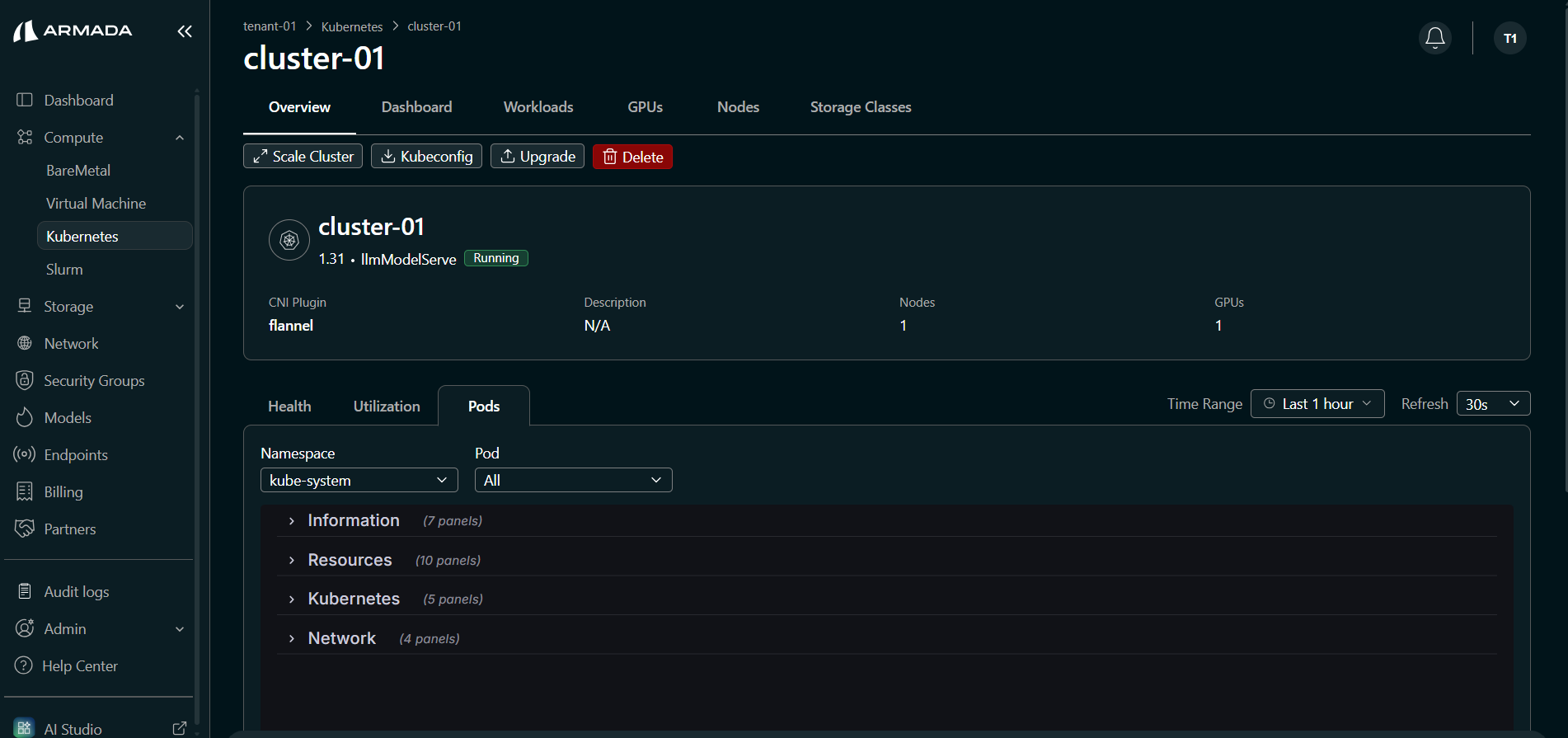Go to Kubernetes breadcrumb link
The image size is (1568, 738).
[352, 26]
